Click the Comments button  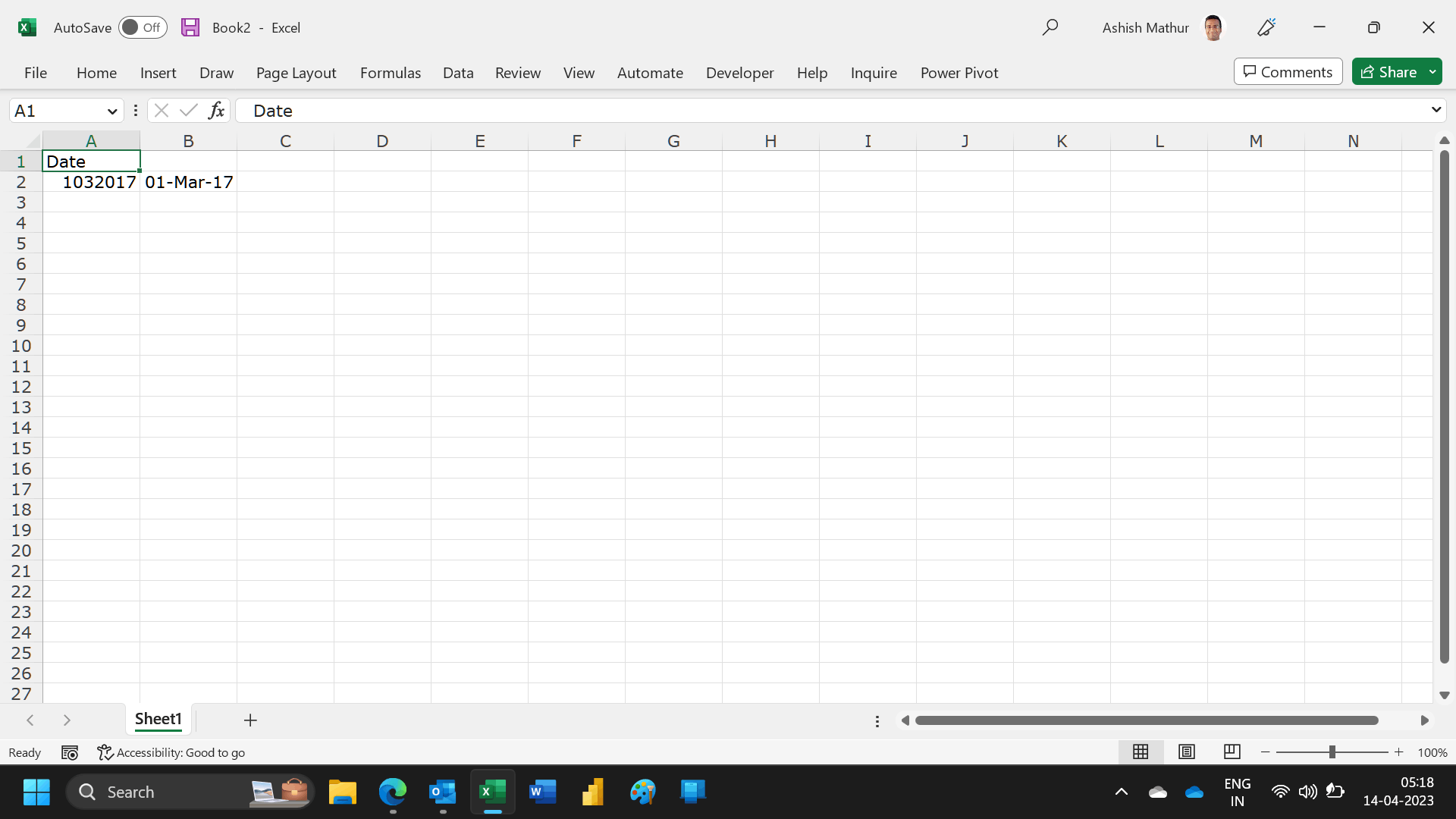[x=1288, y=71]
